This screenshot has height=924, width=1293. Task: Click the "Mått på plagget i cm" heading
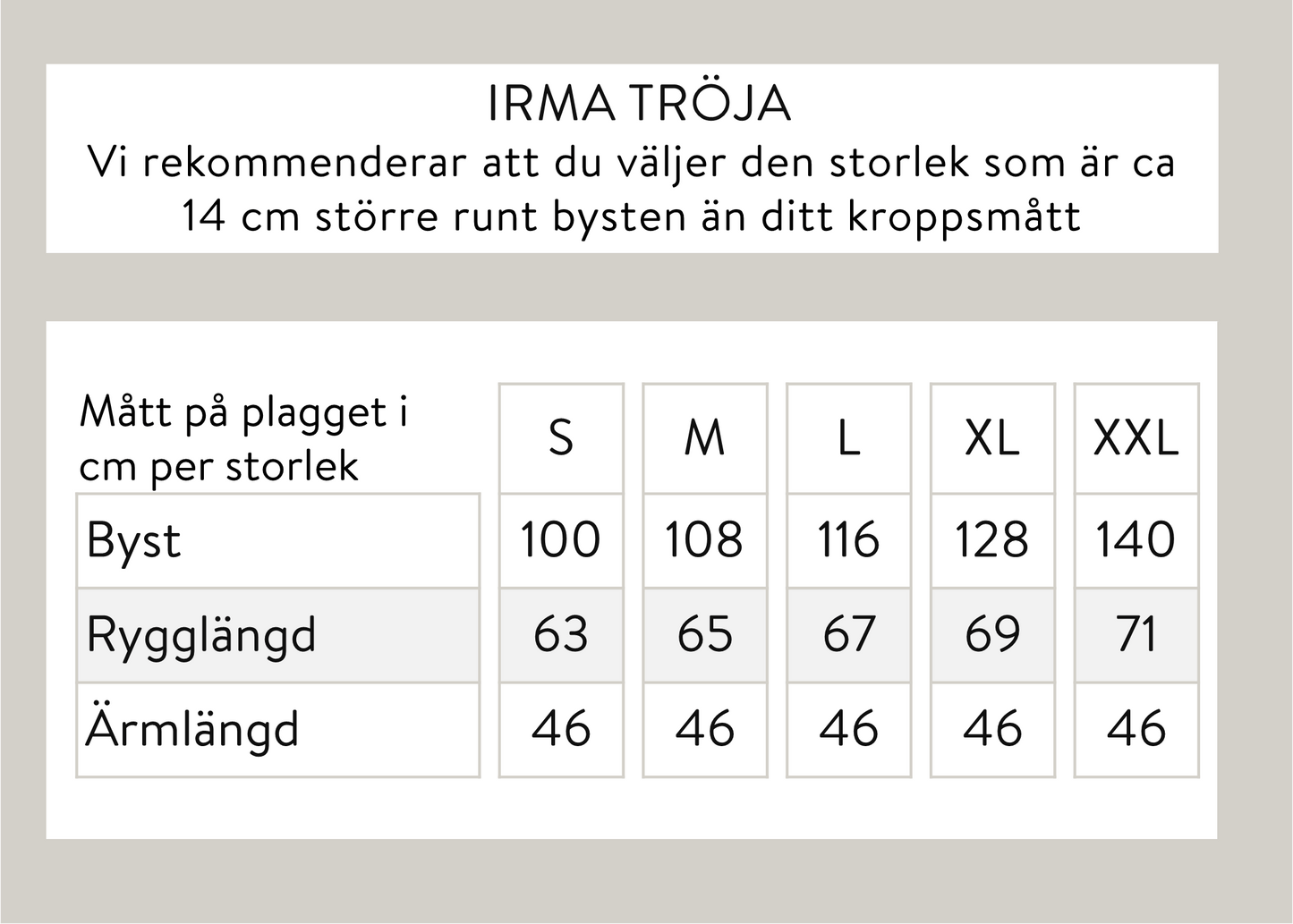(243, 438)
